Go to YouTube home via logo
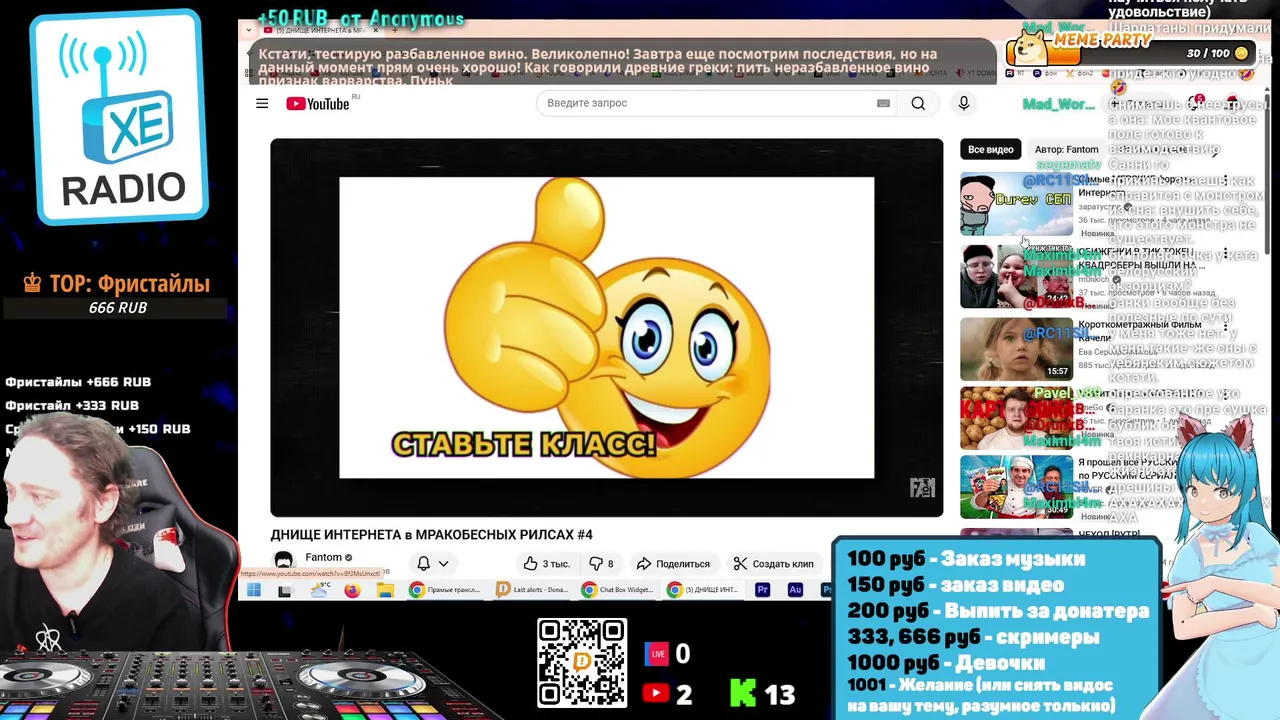The height and width of the screenshot is (720, 1280). click(x=317, y=104)
